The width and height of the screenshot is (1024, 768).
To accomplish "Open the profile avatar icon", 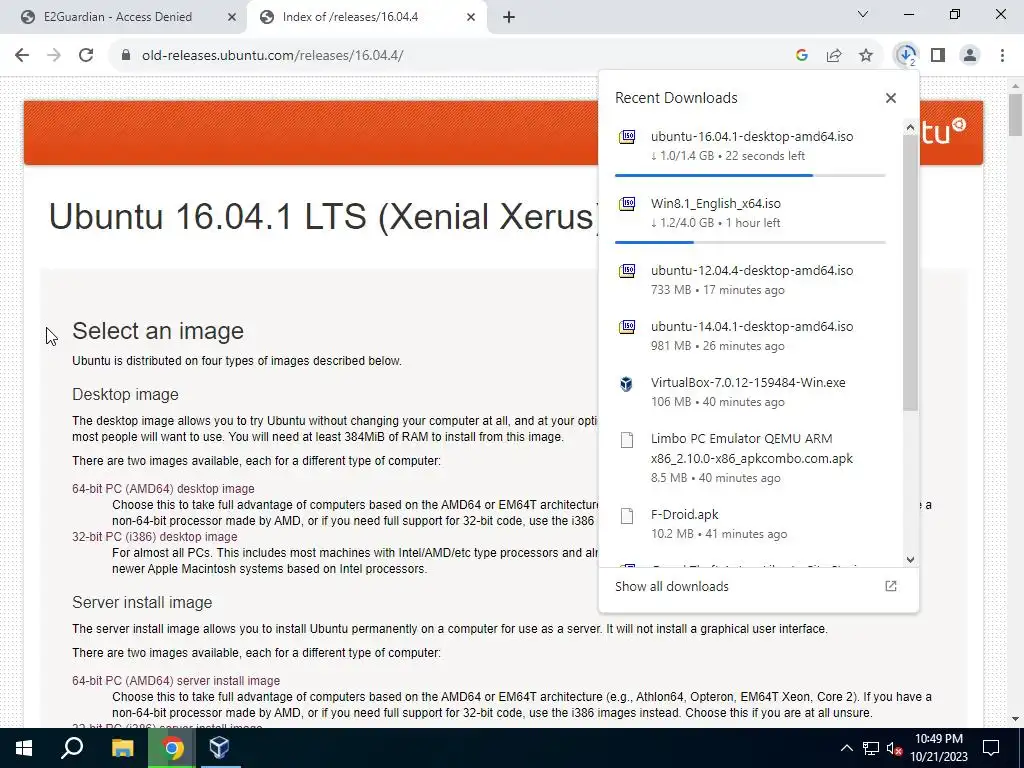I will [x=970, y=56].
